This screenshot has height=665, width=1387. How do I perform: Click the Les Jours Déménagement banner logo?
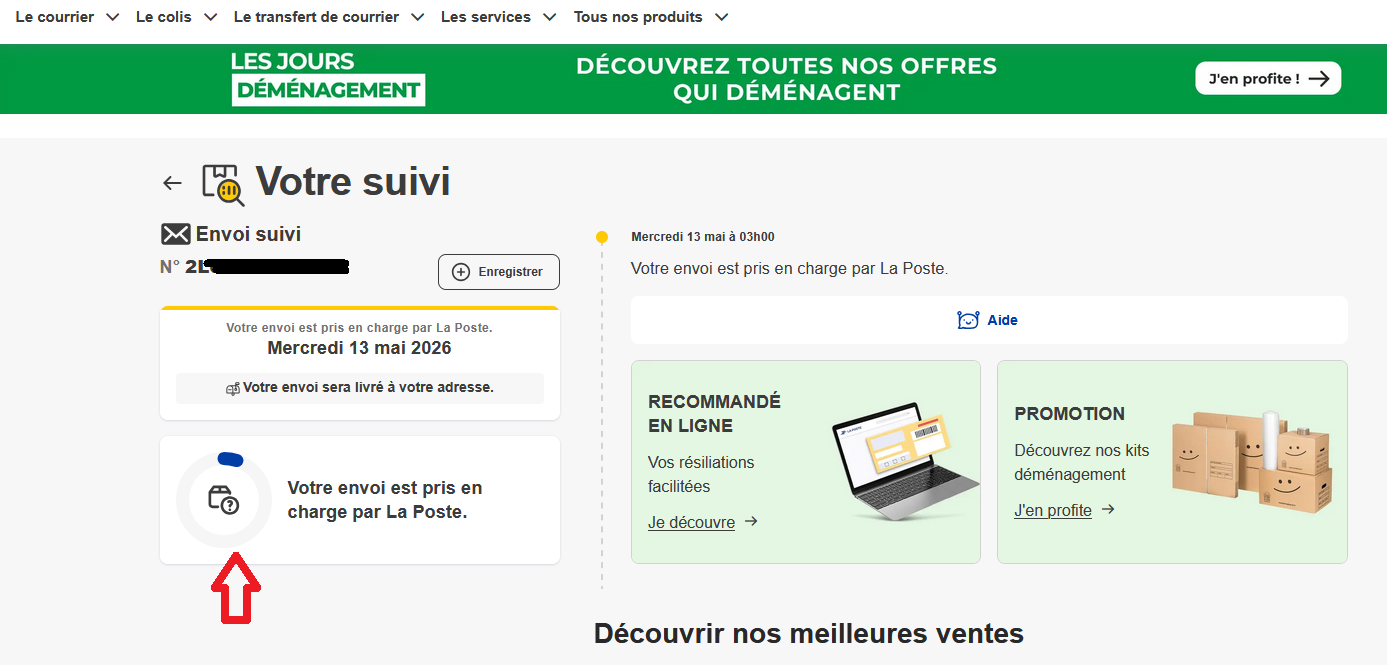328,78
